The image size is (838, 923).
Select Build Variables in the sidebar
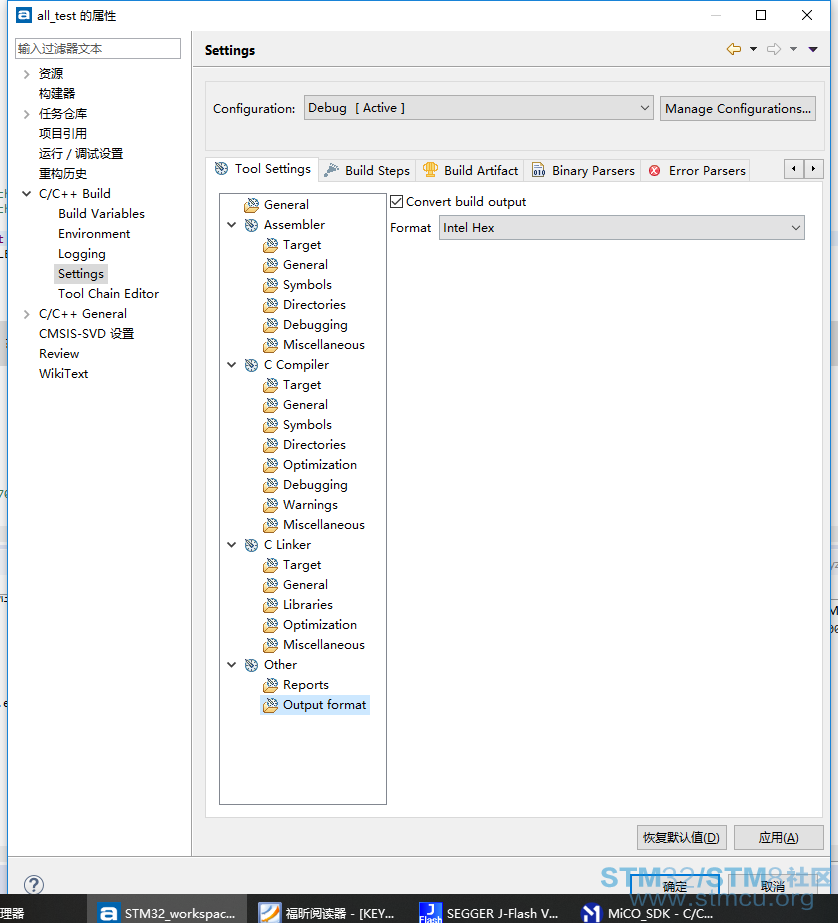point(101,214)
